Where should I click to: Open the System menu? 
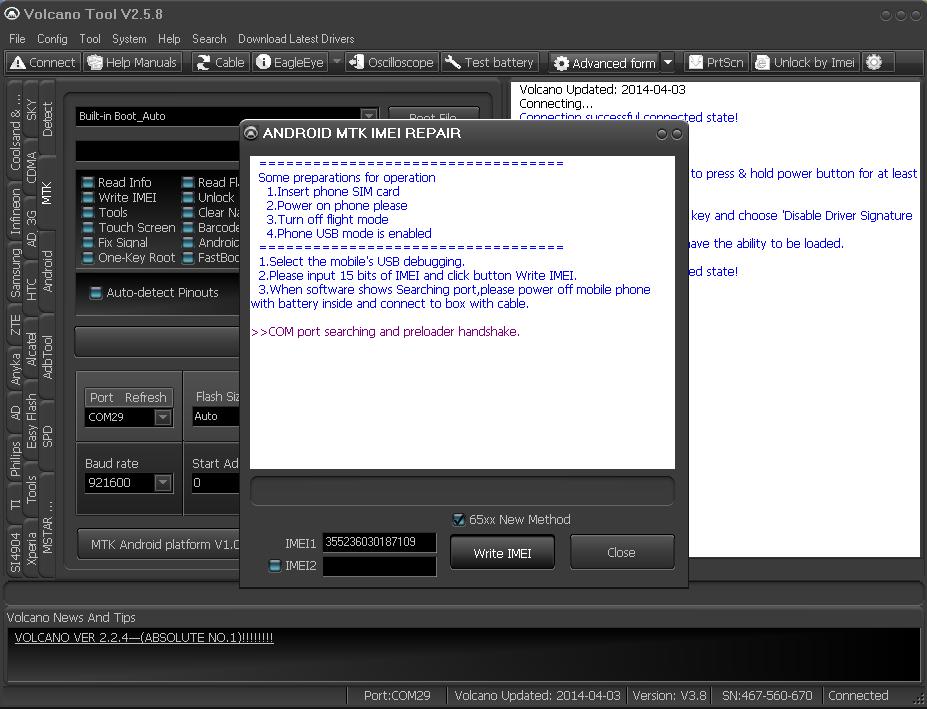click(x=129, y=39)
